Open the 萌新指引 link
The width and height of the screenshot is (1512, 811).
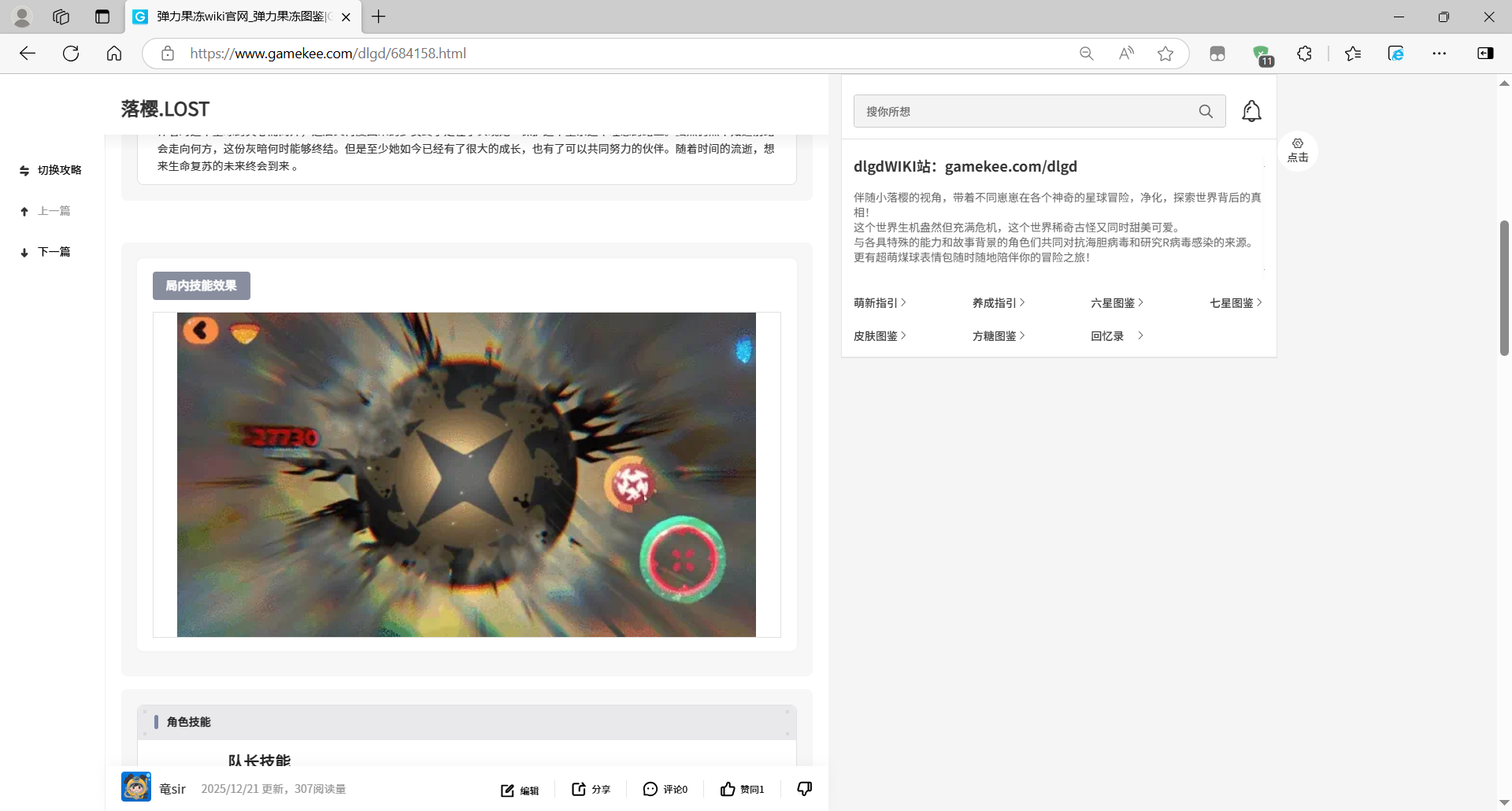point(880,303)
